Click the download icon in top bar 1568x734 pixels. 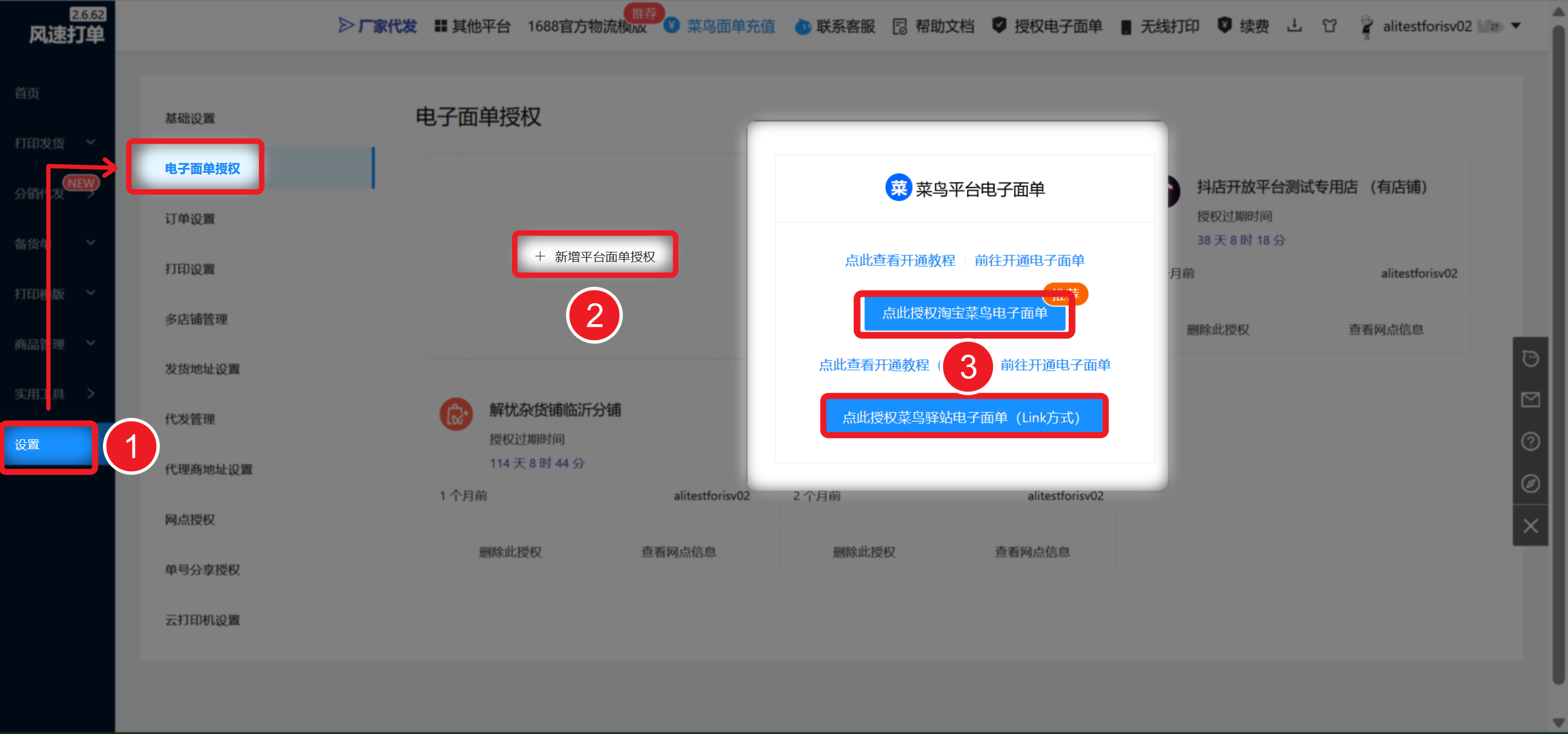click(x=1294, y=25)
